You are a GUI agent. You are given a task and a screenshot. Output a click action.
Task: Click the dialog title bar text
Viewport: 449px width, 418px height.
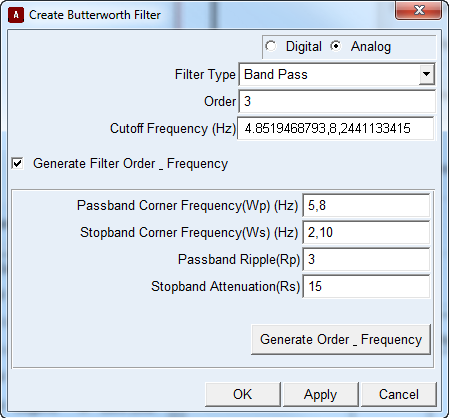(95, 15)
